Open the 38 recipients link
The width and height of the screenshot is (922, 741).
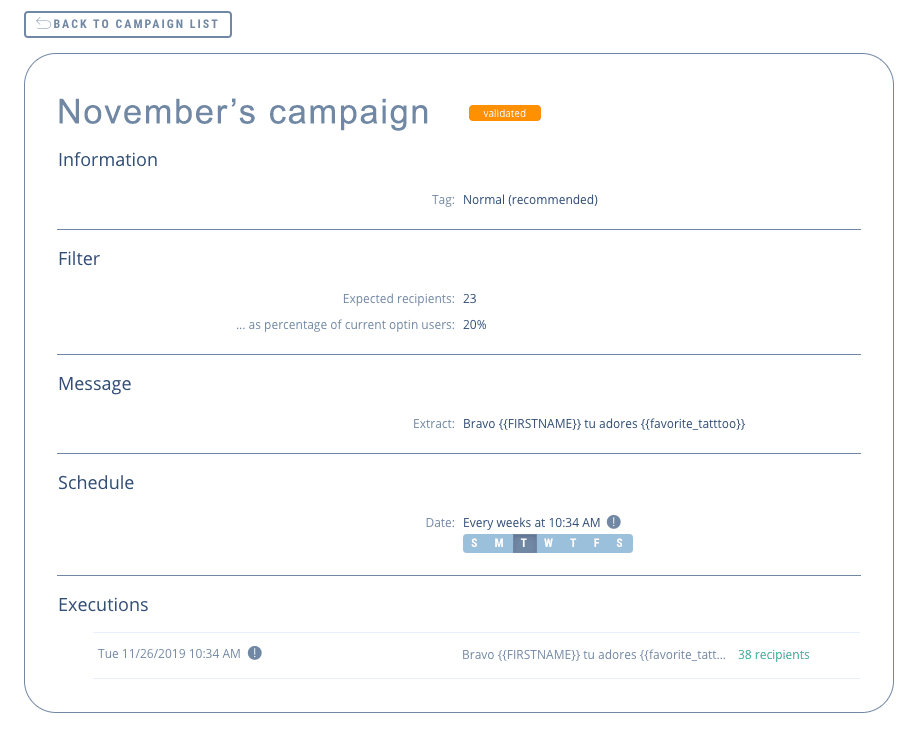pyautogui.click(x=773, y=655)
